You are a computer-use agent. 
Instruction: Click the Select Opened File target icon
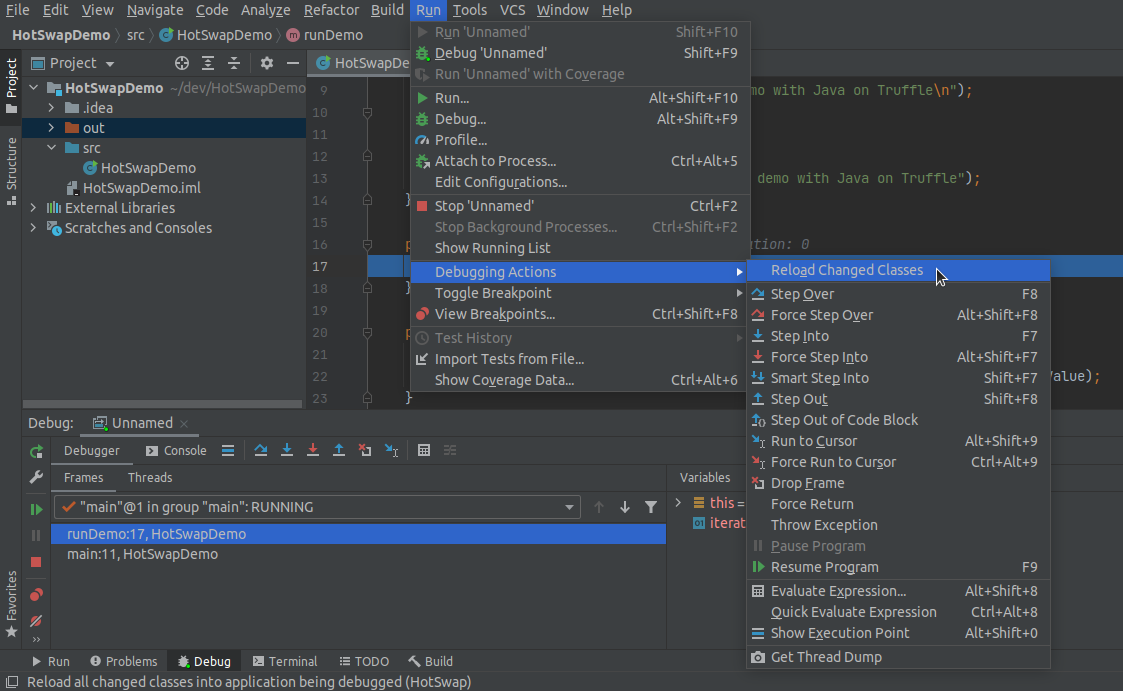click(182, 63)
